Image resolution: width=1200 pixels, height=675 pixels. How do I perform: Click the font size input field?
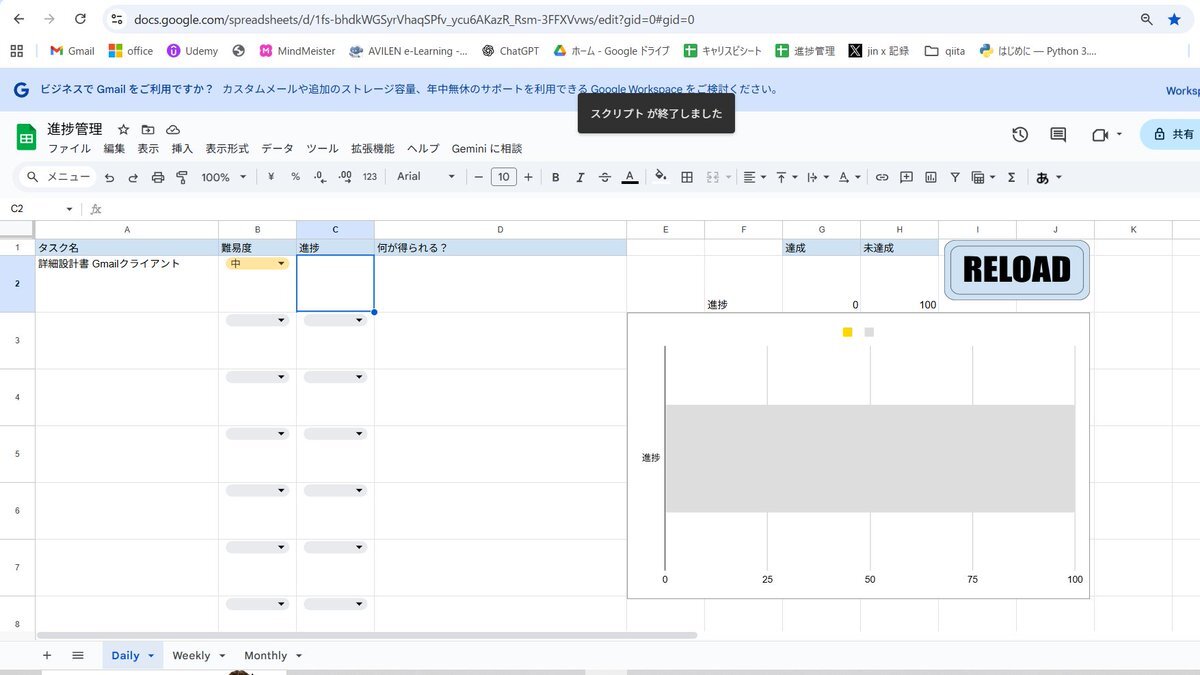point(503,177)
